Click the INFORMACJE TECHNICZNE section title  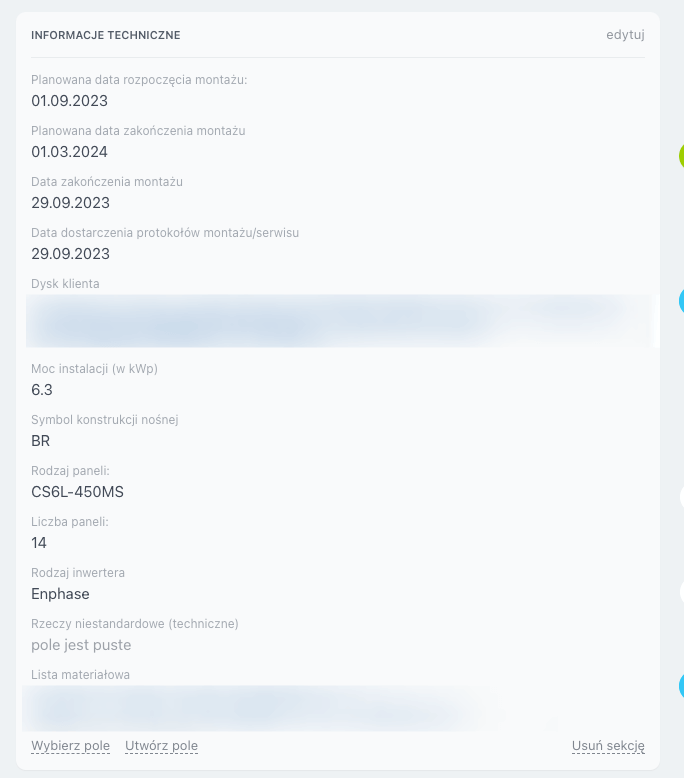pos(106,35)
